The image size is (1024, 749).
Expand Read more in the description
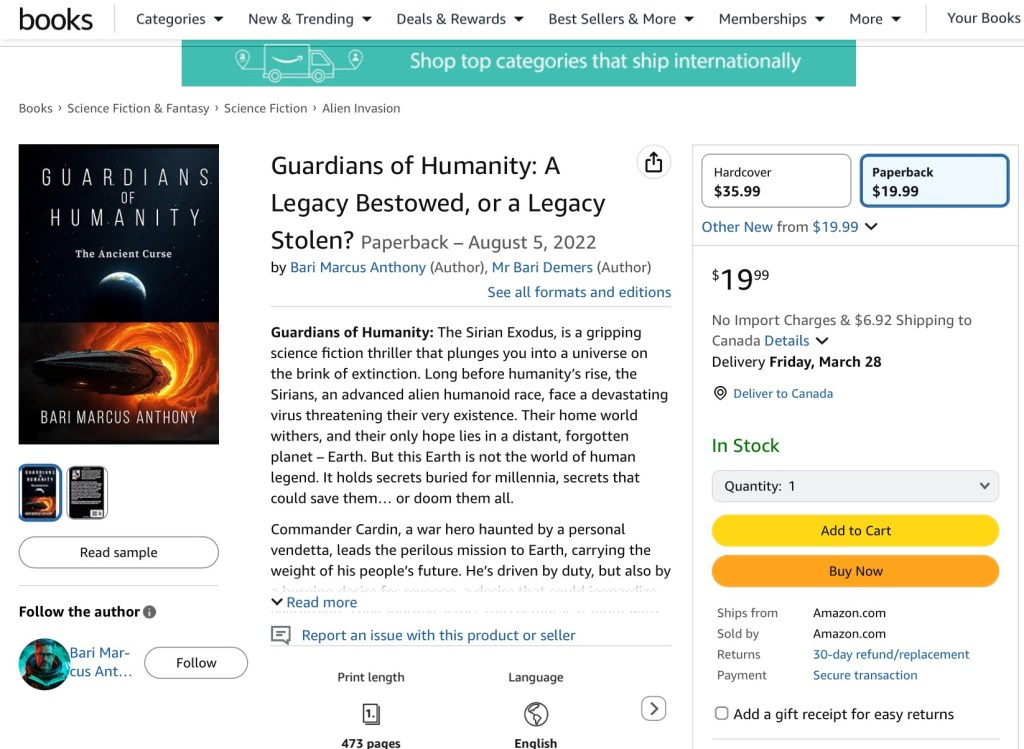pos(314,602)
